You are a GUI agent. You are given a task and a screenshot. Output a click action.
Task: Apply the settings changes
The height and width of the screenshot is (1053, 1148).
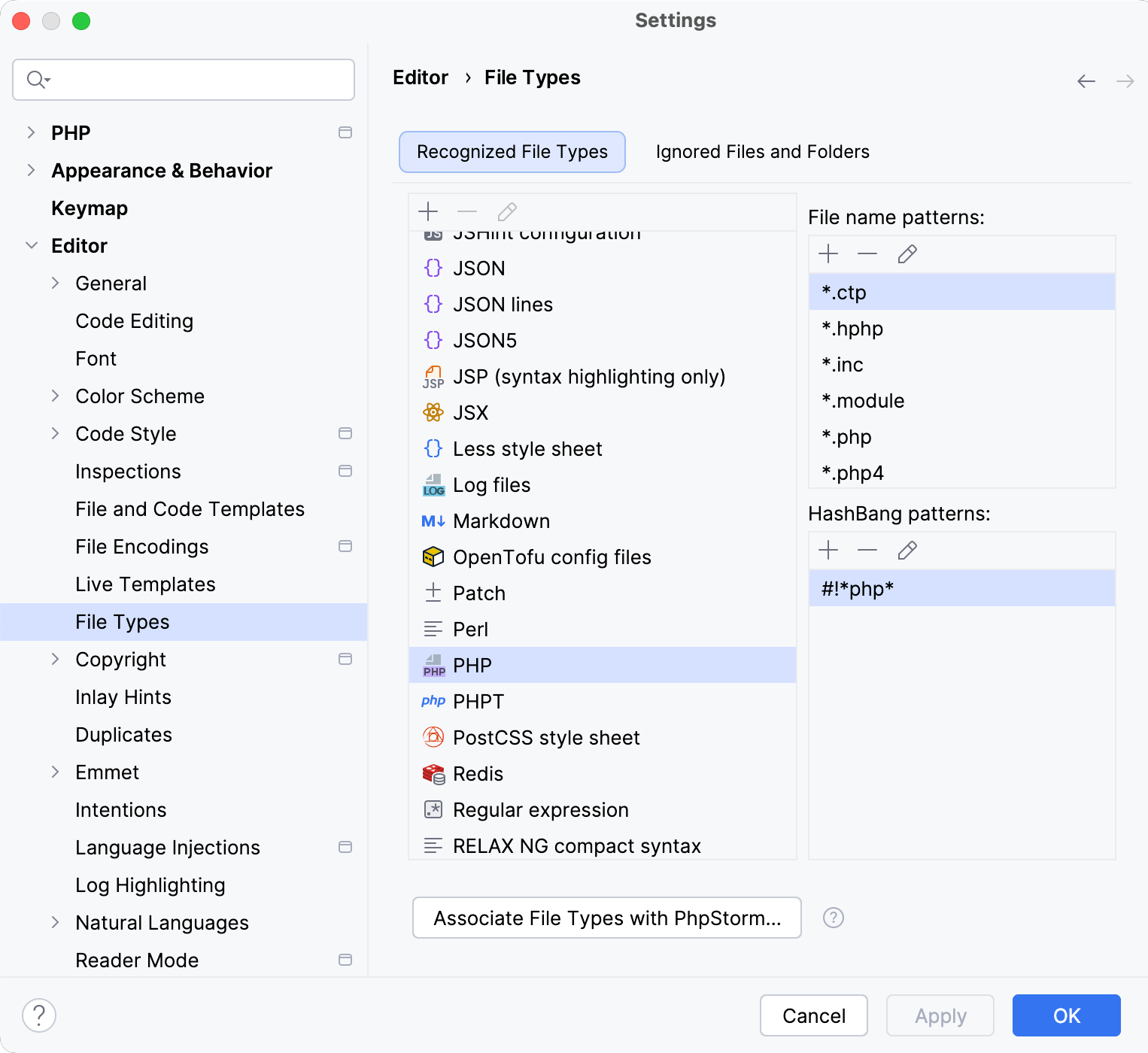[x=940, y=1015]
